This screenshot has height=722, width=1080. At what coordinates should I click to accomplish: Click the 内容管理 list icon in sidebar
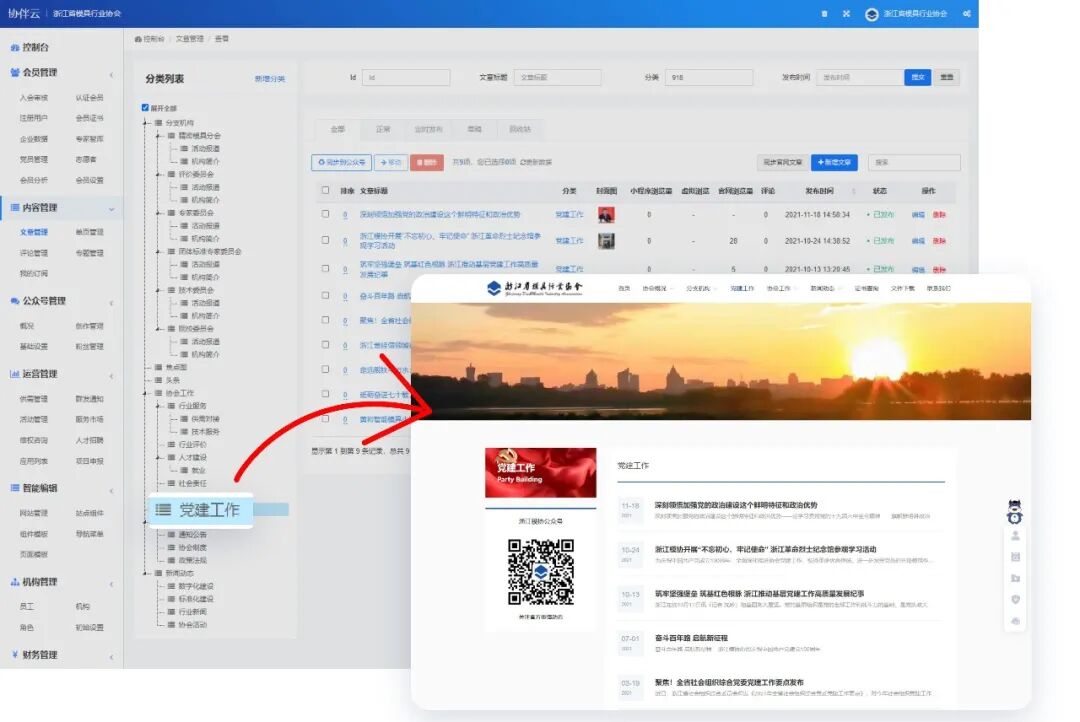click(x=14, y=207)
